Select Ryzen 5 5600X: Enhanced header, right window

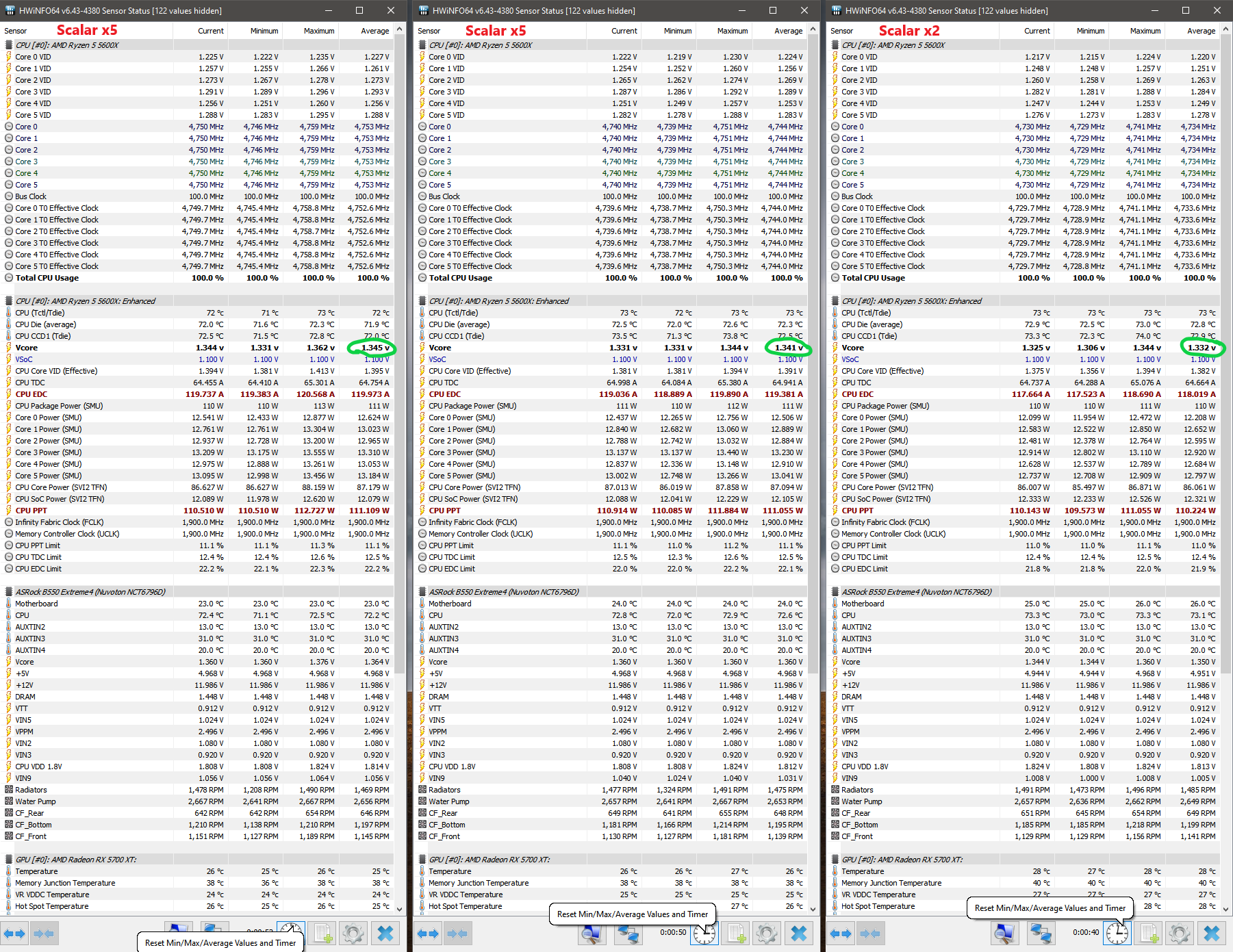tap(1024, 301)
